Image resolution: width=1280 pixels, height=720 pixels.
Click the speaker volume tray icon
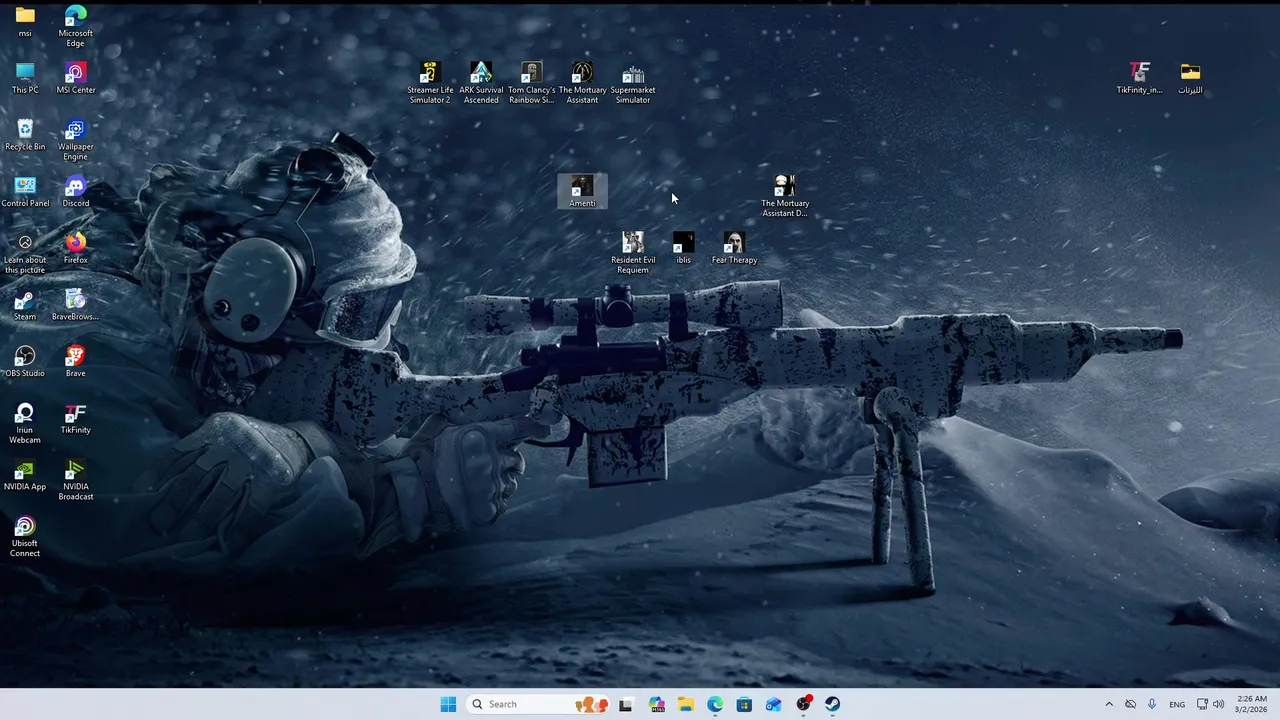coord(1218,704)
